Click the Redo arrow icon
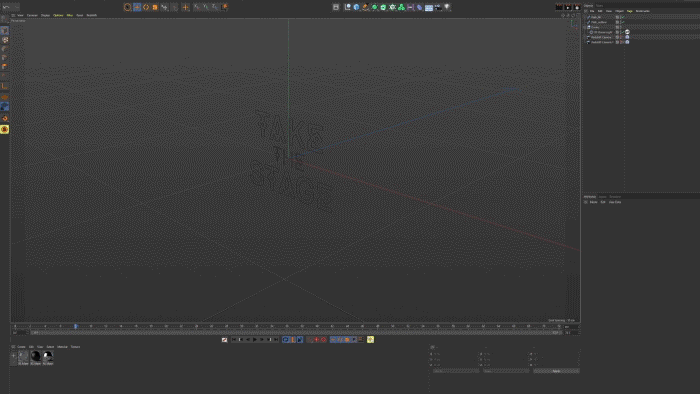Screen dimensions: 700x394 16,7
